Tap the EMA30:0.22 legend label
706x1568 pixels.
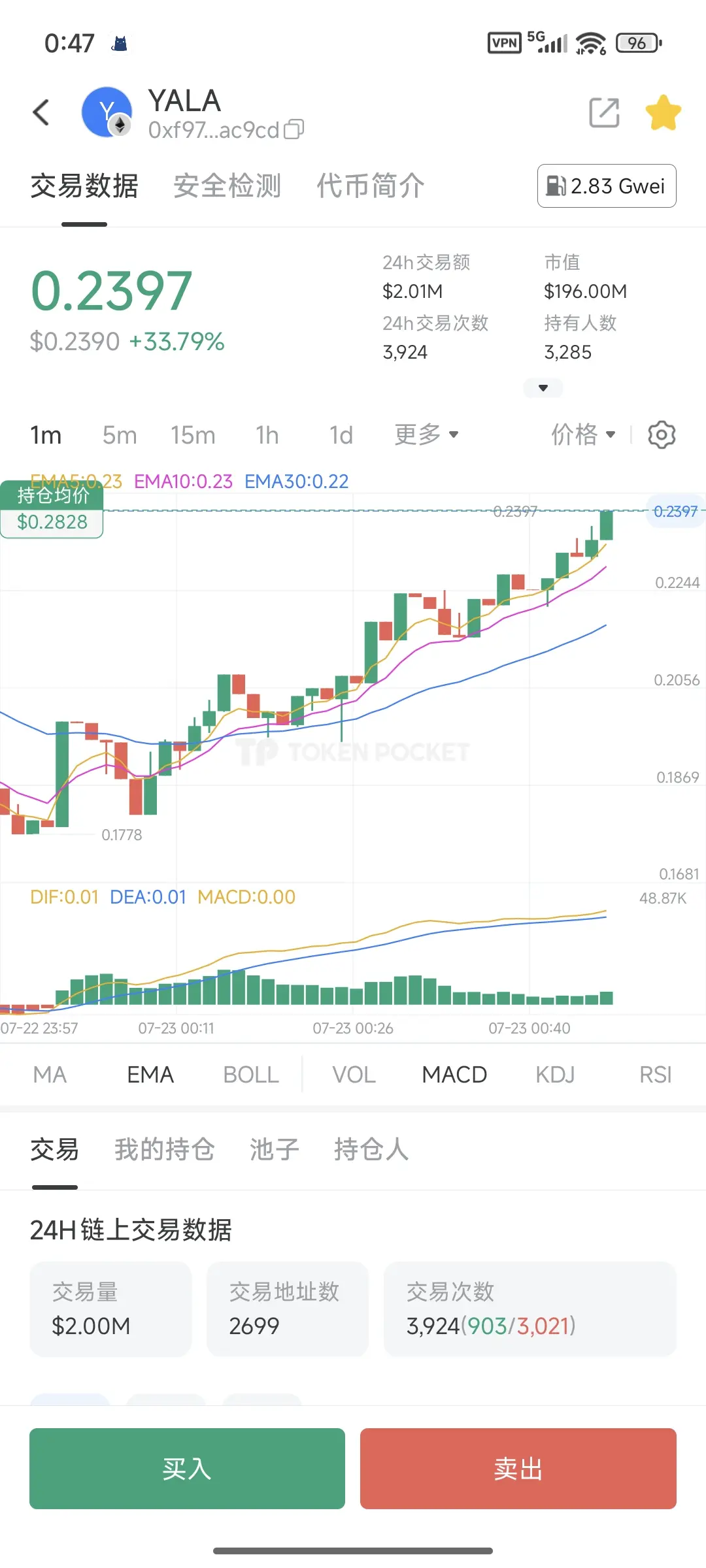click(x=297, y=482)
